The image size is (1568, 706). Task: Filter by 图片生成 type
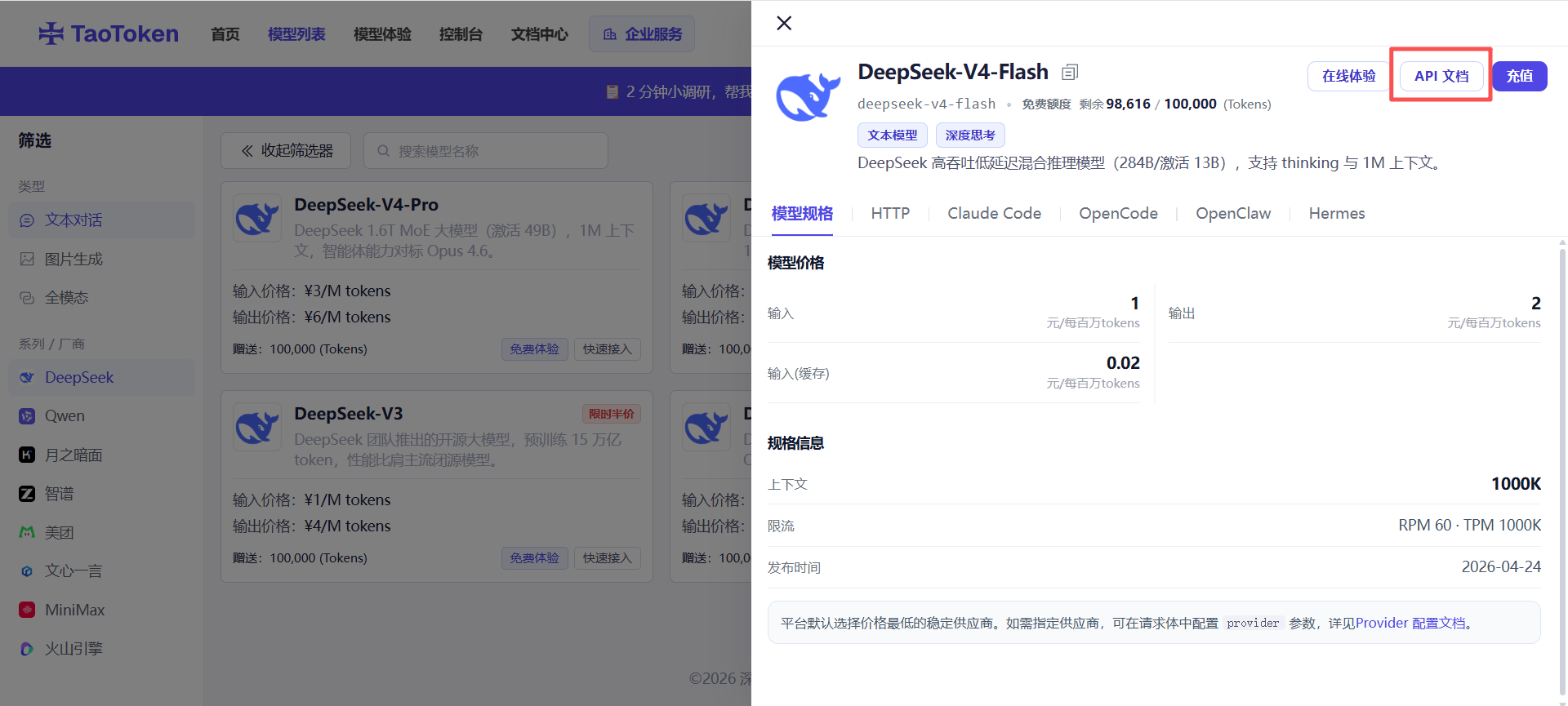(x=102, y=259)
